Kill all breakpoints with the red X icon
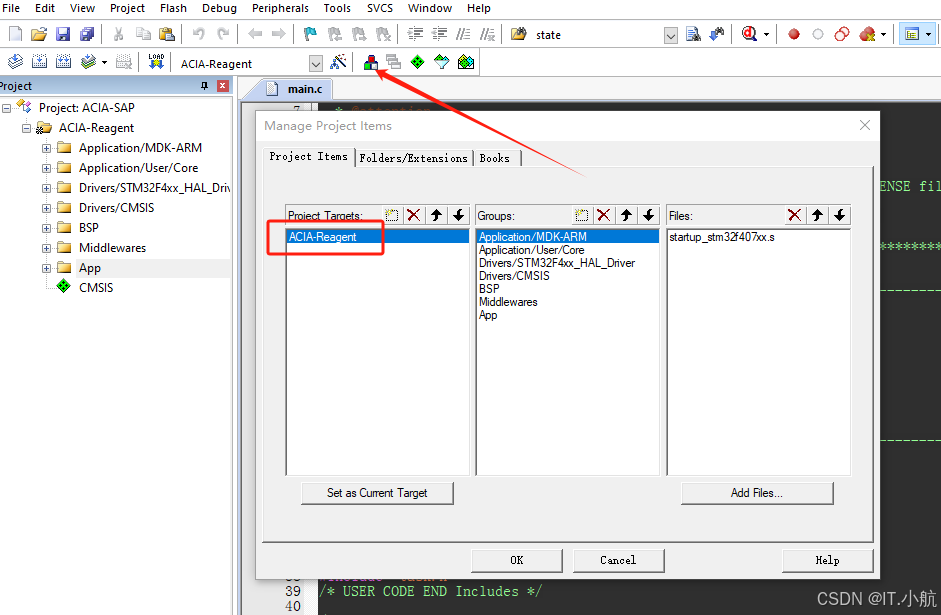The height and width of the screenshot is (615, 941). pyautogui.click(x=867, y=34)
